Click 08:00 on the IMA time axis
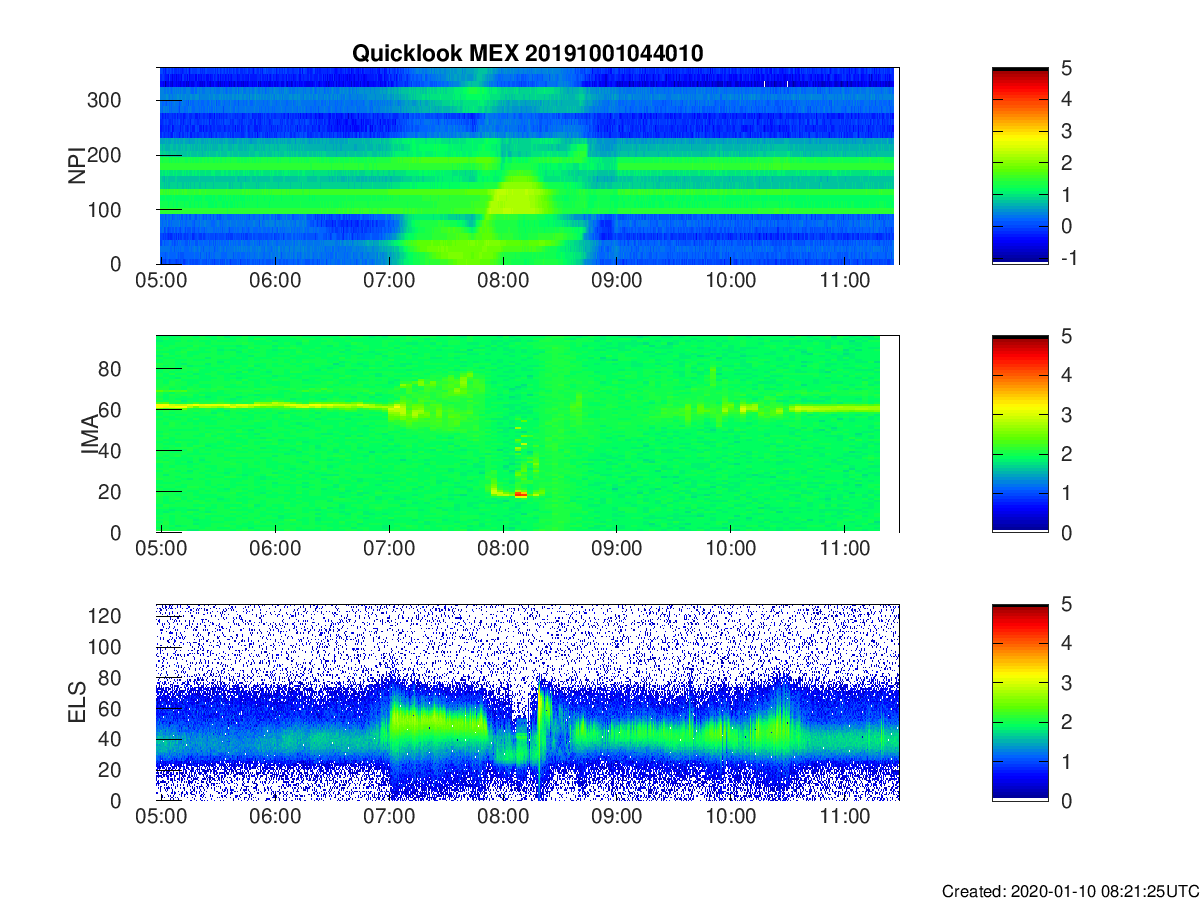The width and height of the screenshot is (1200, 900). pos(503,550)
